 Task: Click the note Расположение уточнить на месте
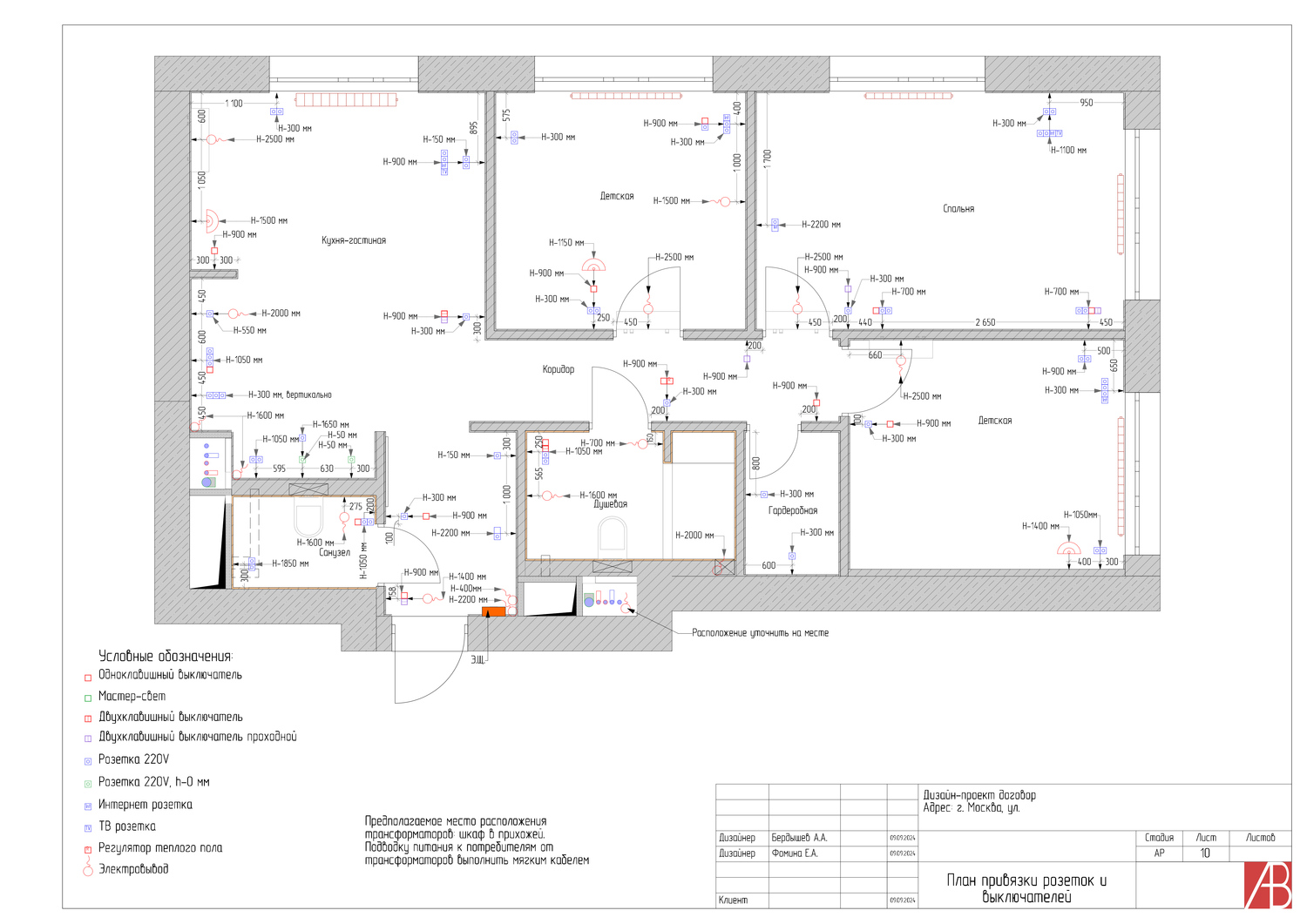(761, 633)
